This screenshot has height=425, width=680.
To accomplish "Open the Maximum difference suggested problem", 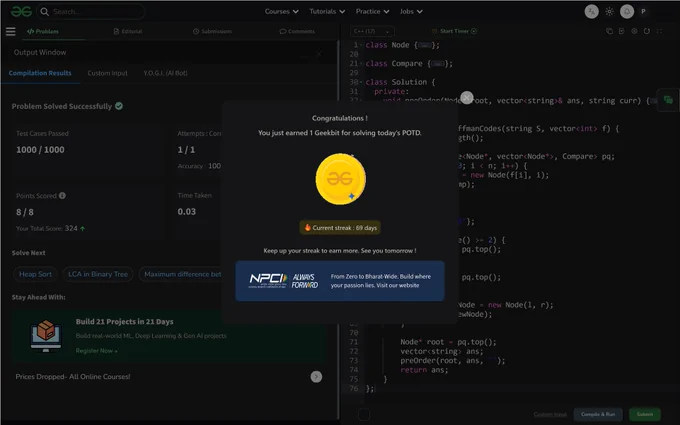I will click(x=180, y=274).
